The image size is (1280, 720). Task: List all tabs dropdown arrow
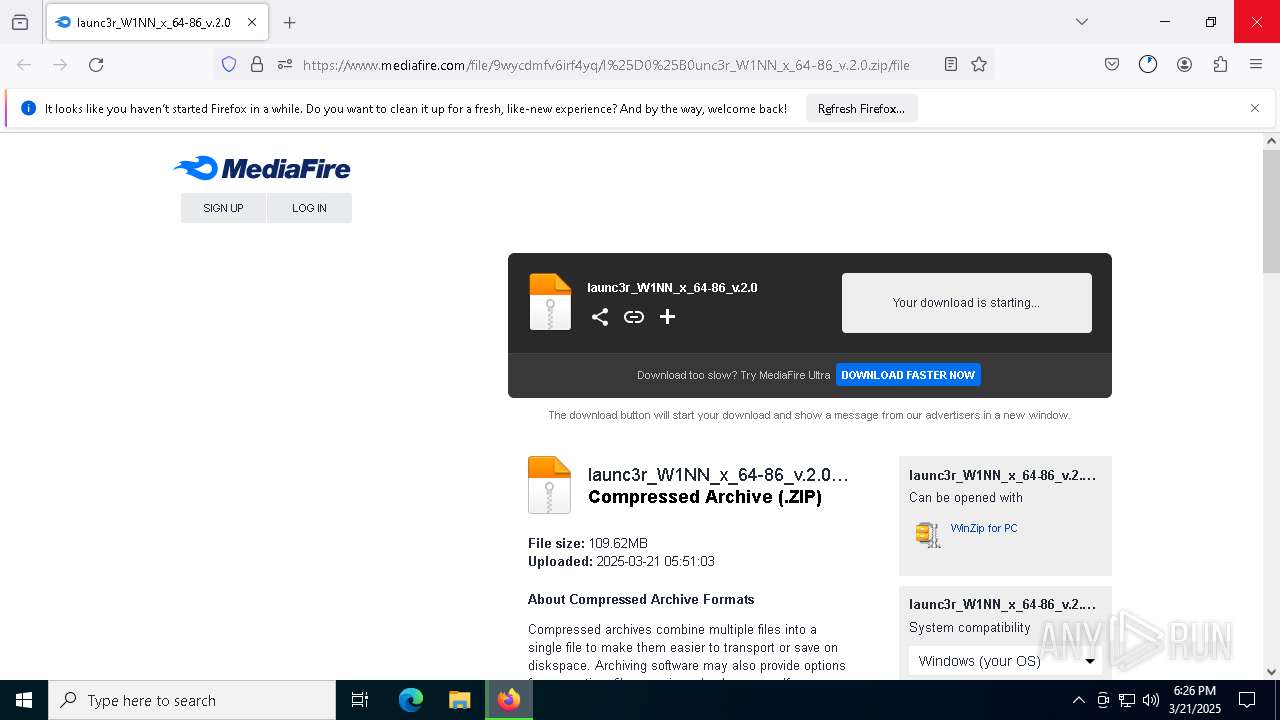pos(1082,22)
